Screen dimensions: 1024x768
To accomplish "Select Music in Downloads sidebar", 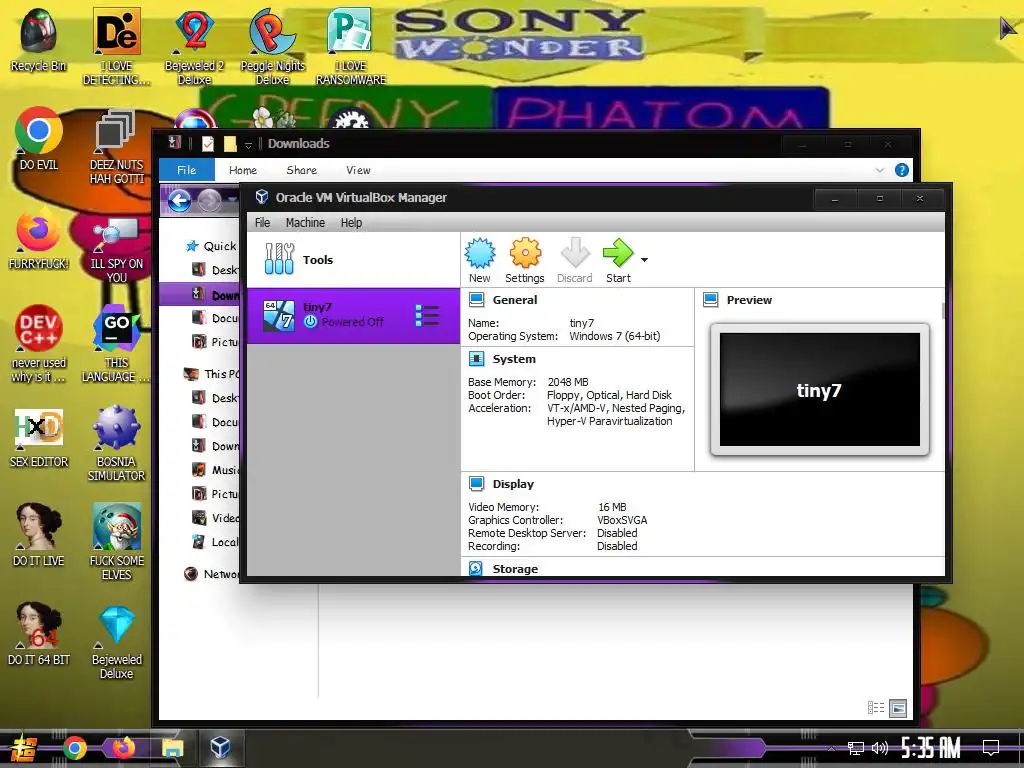I will click(216, 470).
